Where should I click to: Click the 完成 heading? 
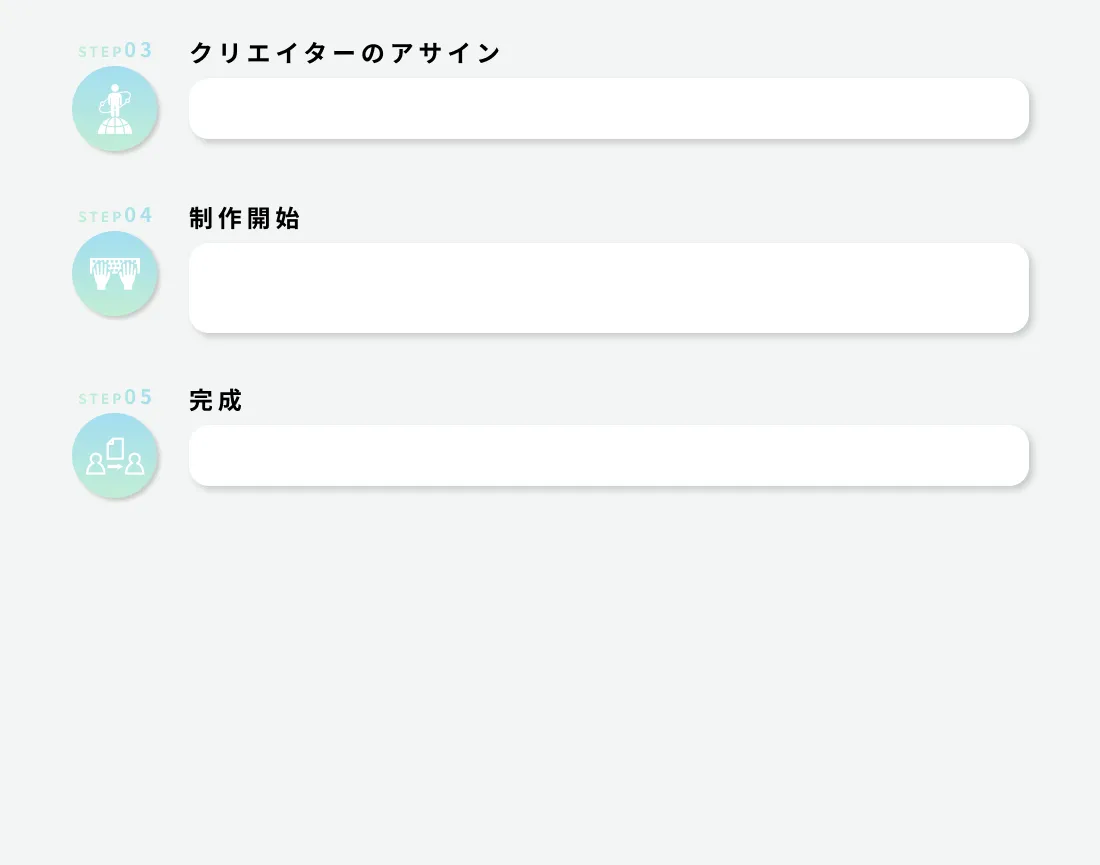[x=216, y=401]
